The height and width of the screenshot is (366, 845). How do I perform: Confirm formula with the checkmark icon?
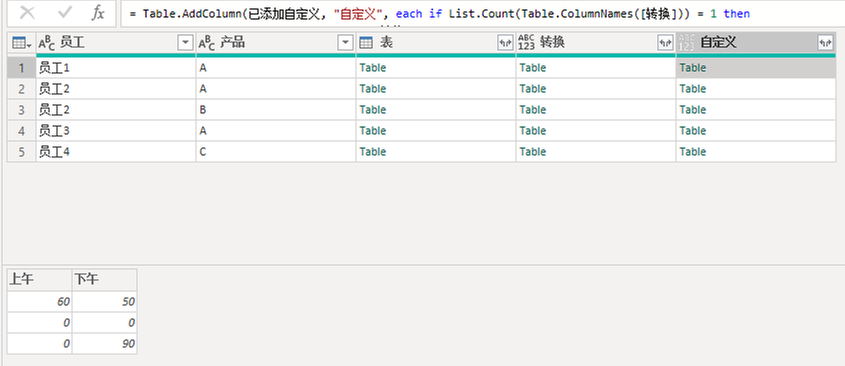[x=65, y=13]
